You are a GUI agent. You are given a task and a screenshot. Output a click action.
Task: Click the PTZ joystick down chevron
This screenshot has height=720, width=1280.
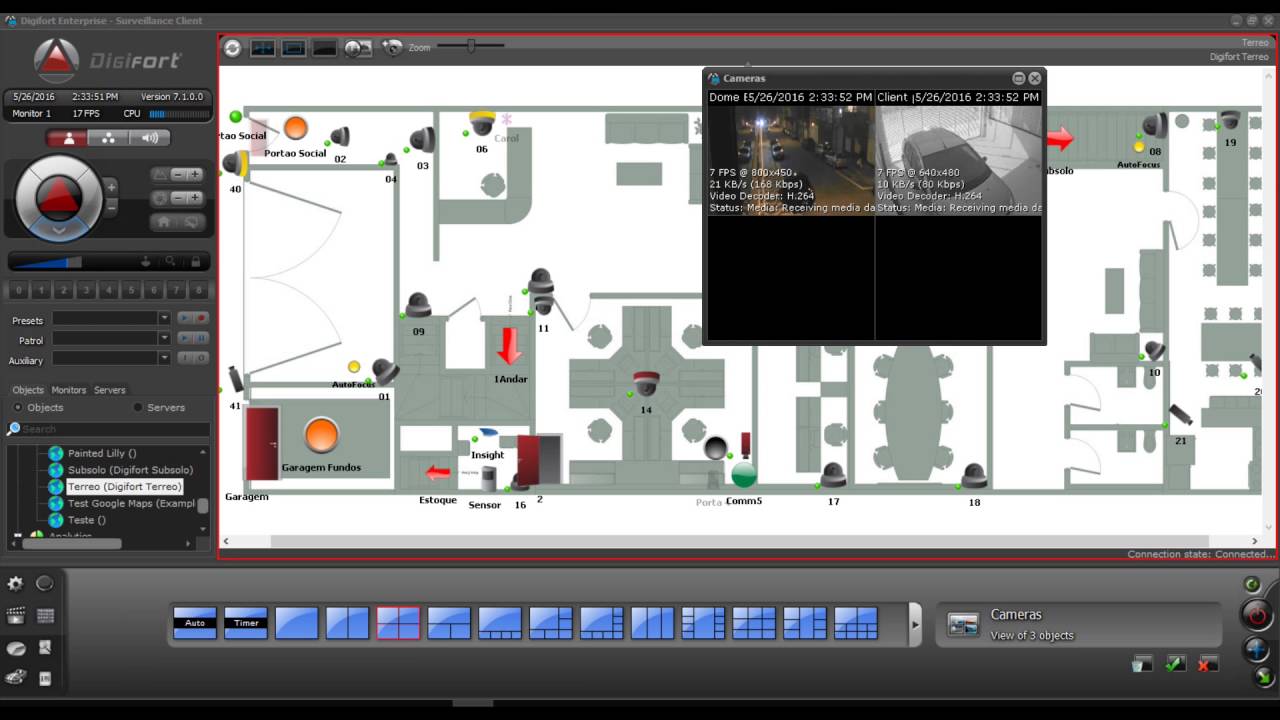(59, 230)
